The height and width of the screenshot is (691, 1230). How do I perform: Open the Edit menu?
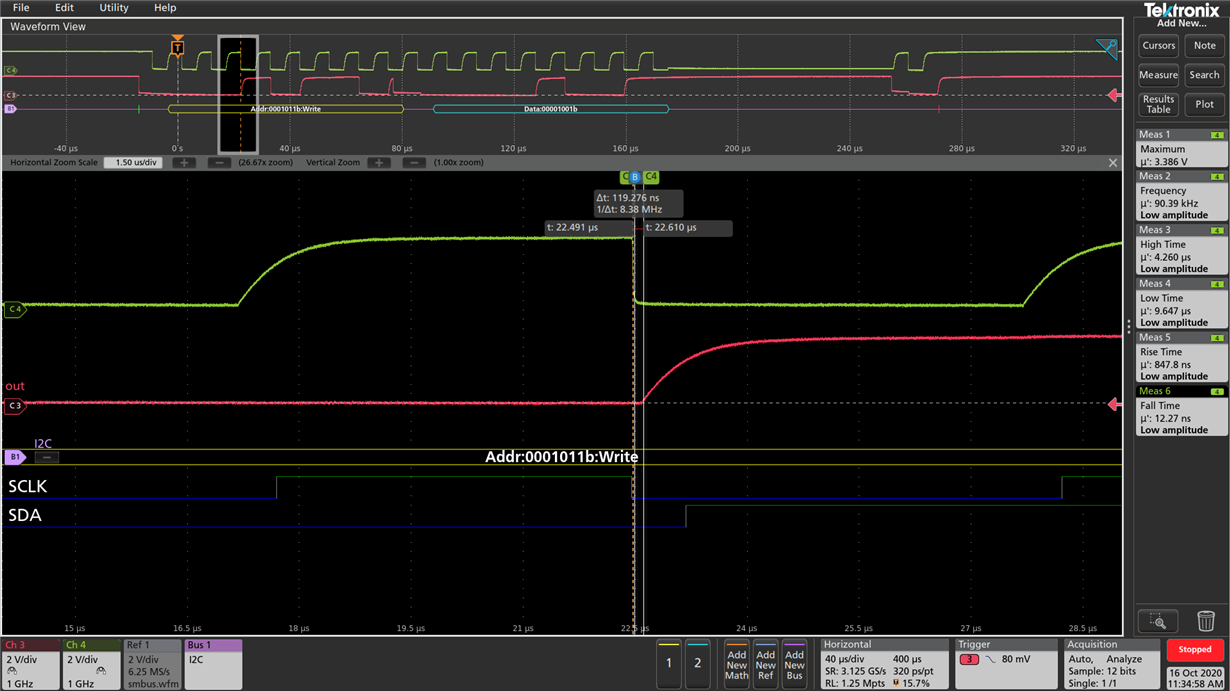[x=65, y=7]
